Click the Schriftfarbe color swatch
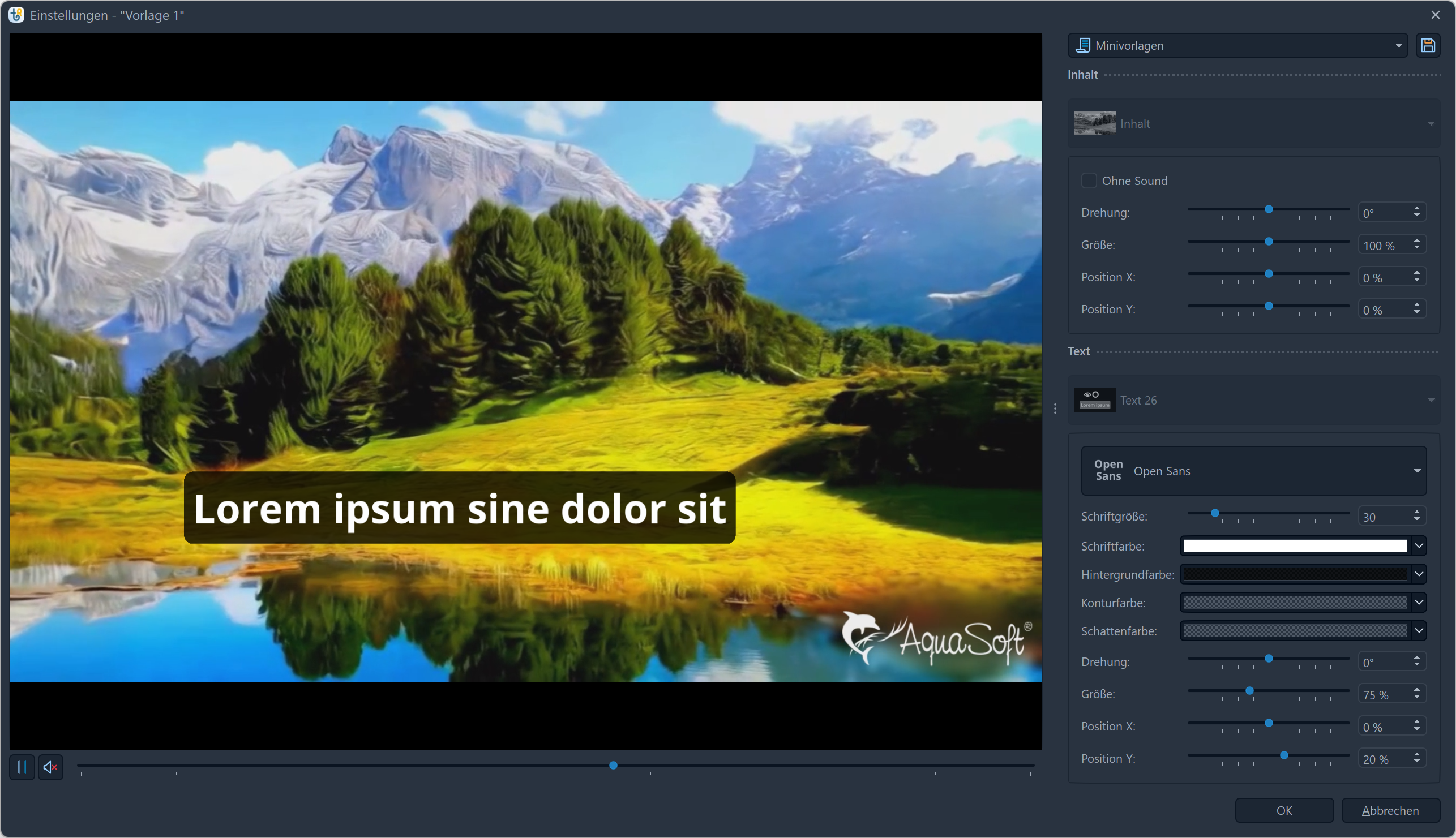 coord(1294,545)
